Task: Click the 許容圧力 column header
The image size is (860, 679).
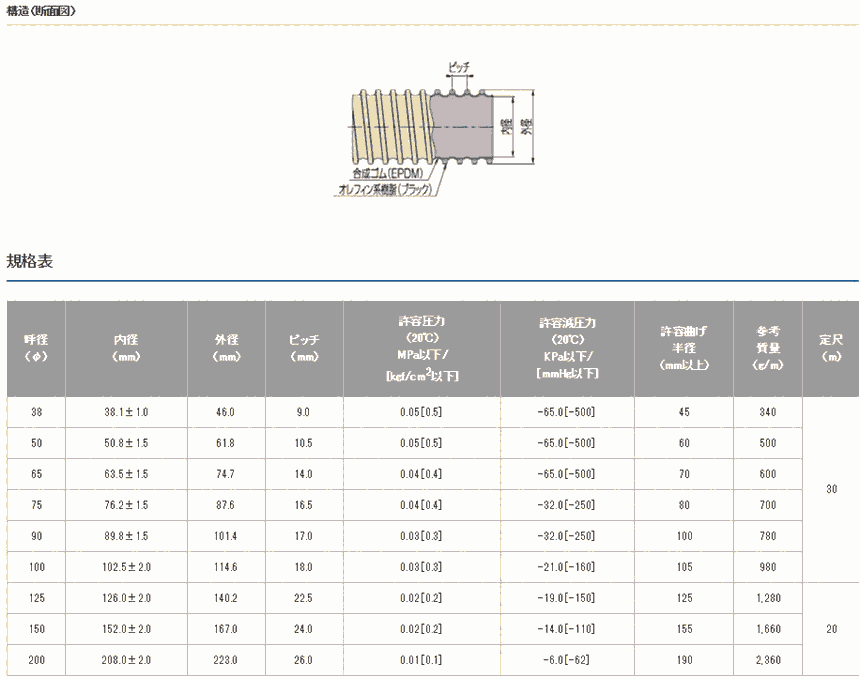Action: pos(421,348)
